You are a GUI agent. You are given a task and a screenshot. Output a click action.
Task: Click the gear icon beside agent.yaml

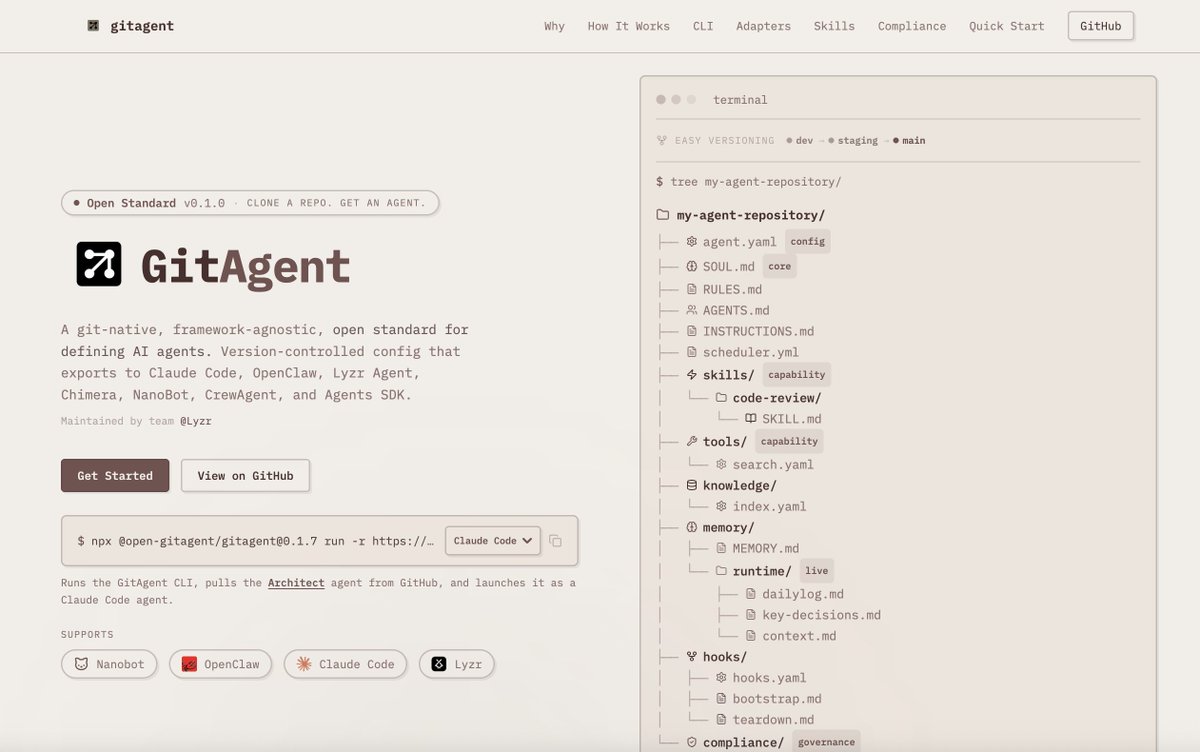[x=692, y=242]
